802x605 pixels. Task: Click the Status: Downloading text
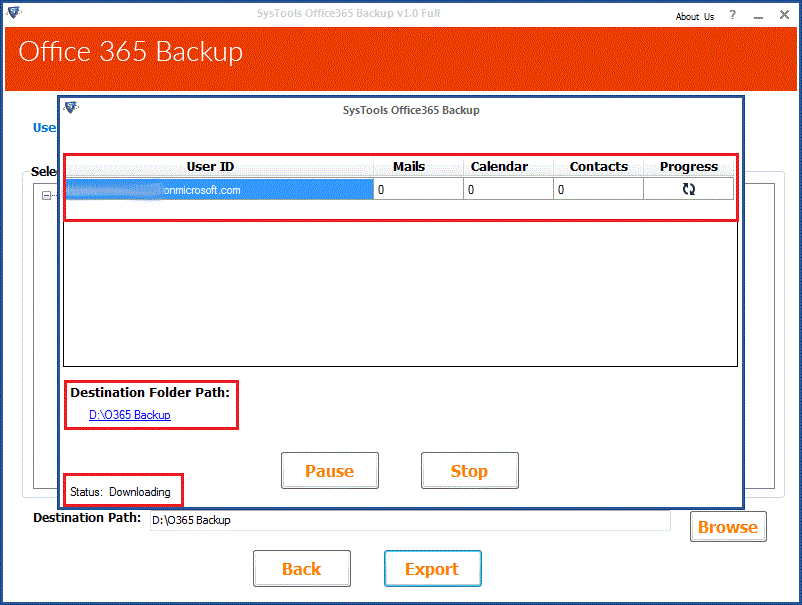coord(120,492)
